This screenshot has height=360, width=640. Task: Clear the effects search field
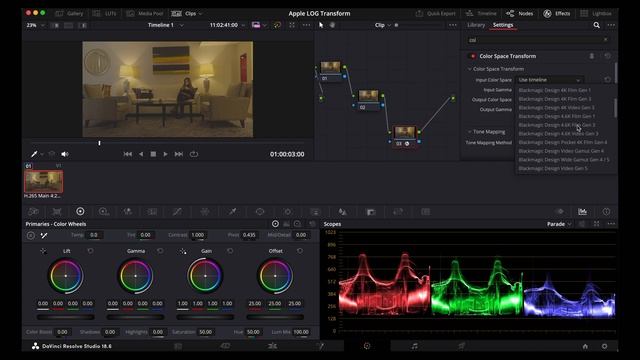(605, 40)
